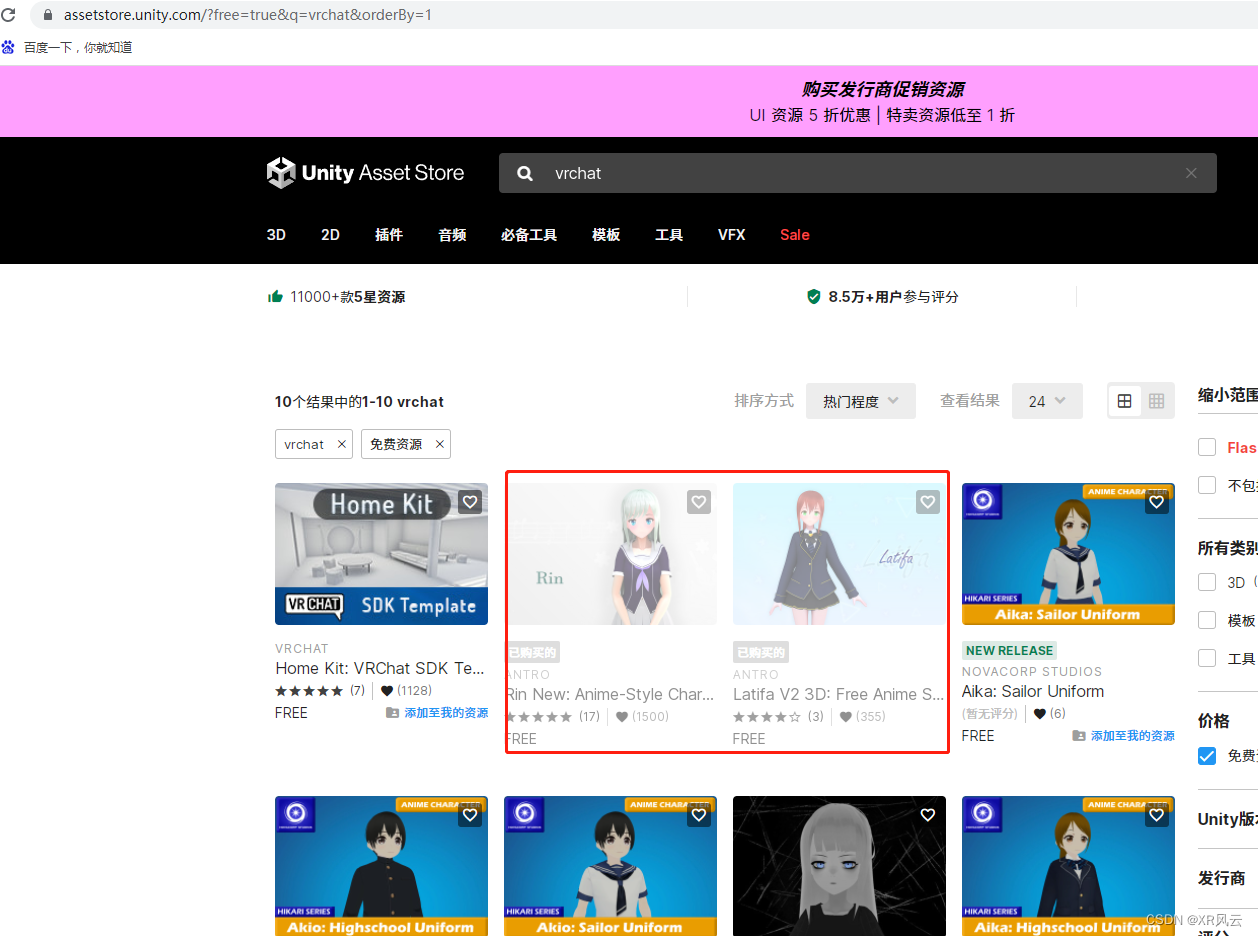Favorite the grey-haired character heart icon
The image size is (1258, 936).
point(928,815)
